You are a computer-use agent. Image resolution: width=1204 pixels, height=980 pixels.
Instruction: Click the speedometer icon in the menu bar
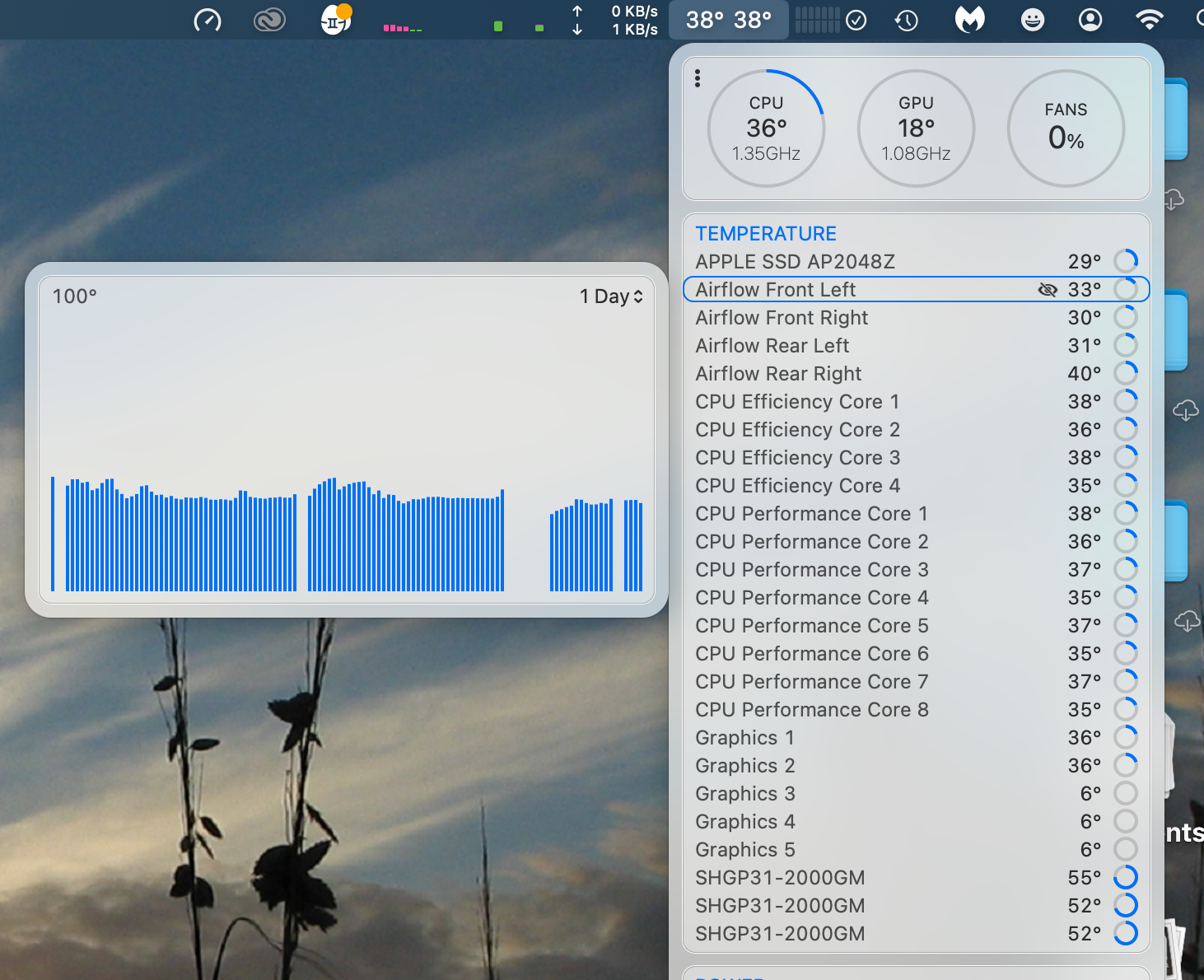click(x=207, y=20)
